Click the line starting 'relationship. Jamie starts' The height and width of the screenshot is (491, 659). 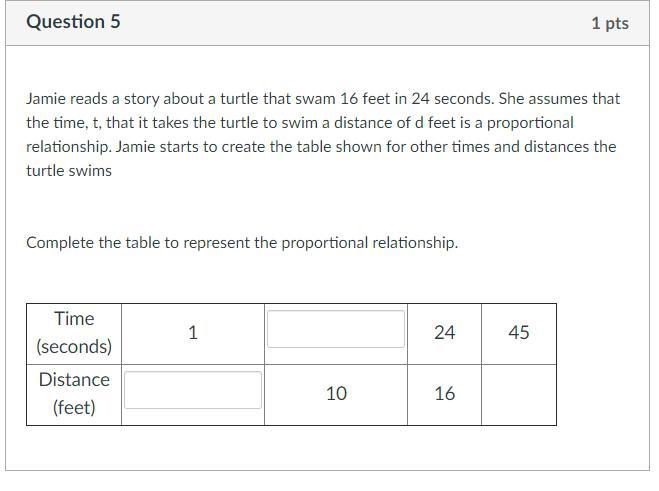(321, 147)
